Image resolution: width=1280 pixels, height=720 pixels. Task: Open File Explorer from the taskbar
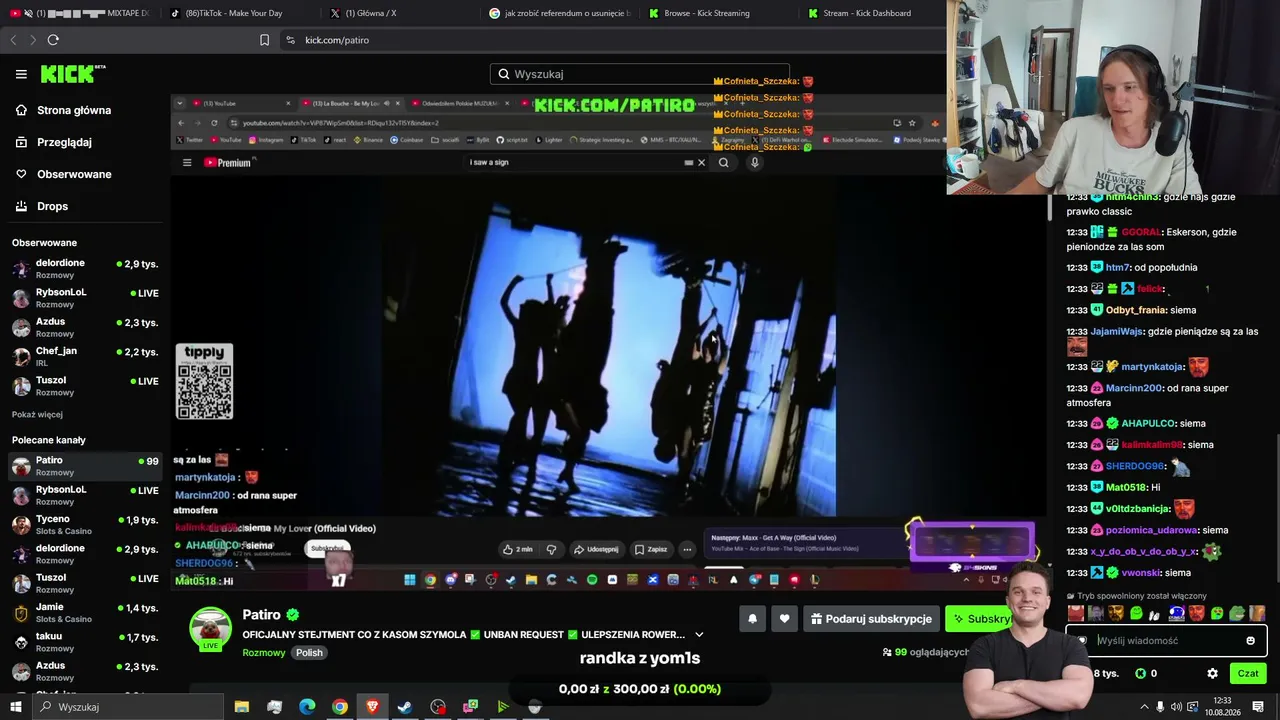[242, 707]
